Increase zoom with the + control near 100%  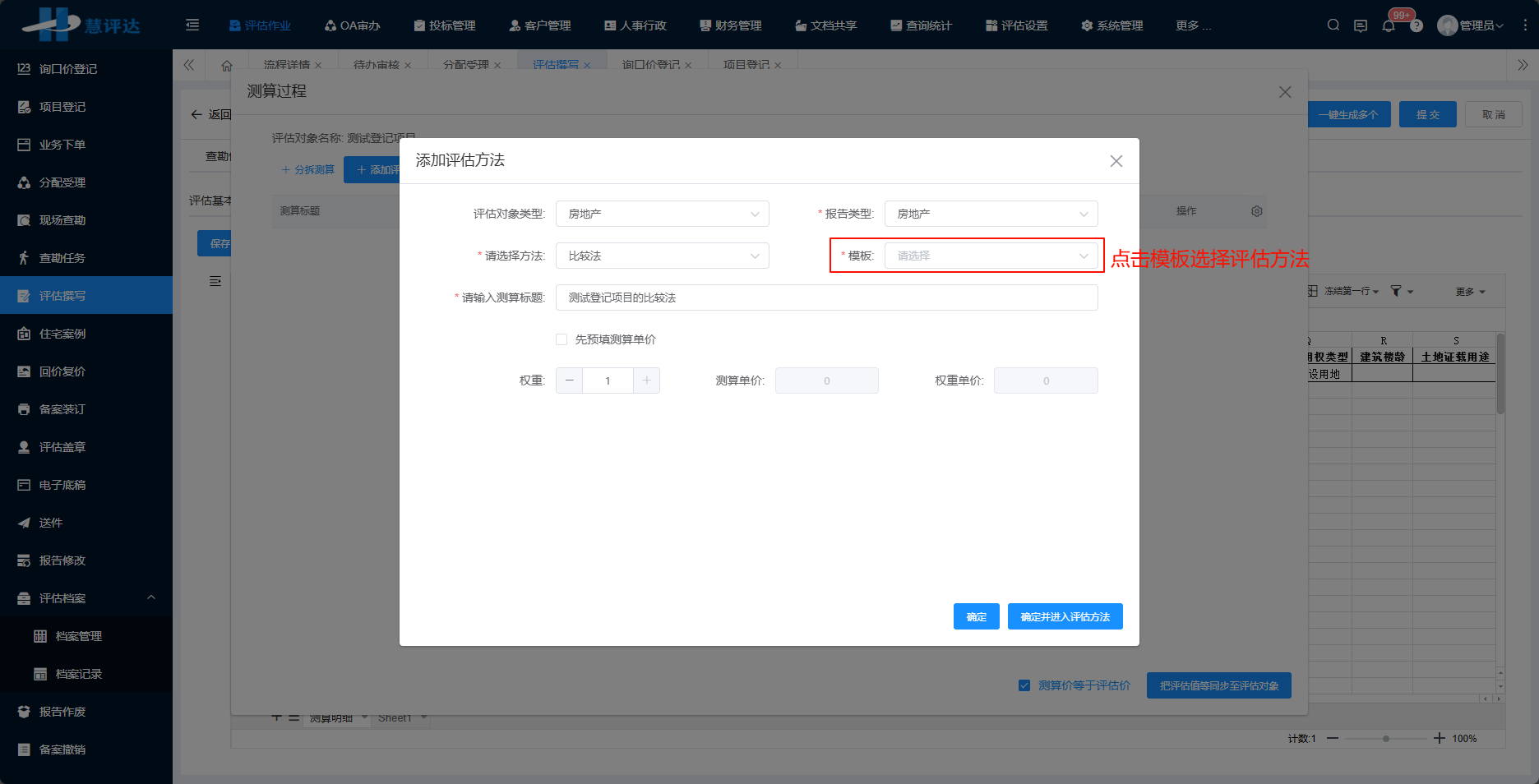pos(1438,738)
